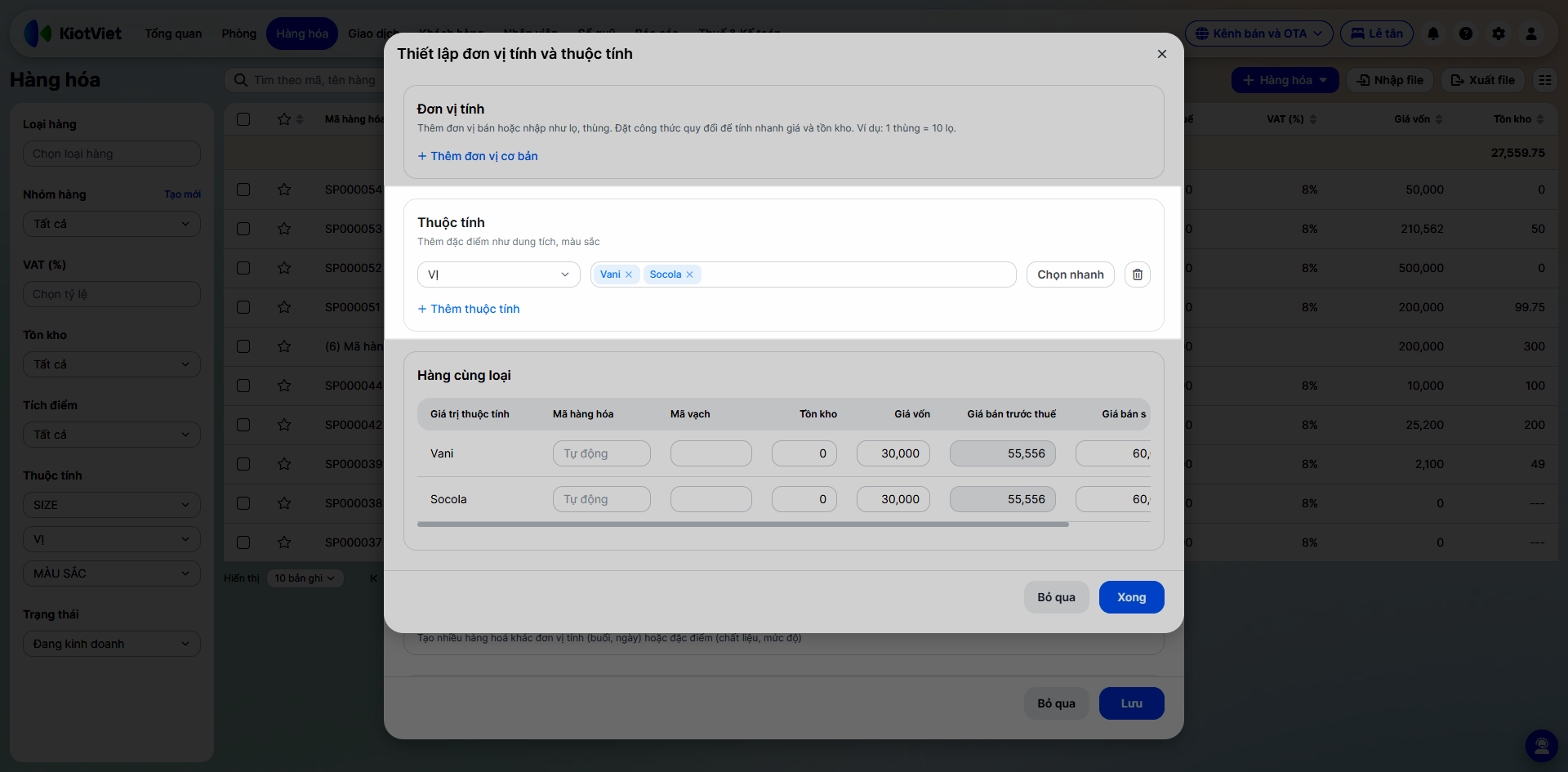This screenshot has height=772, width=1568.
Task: Star the SP000053 product row
Action: [284, 229]
